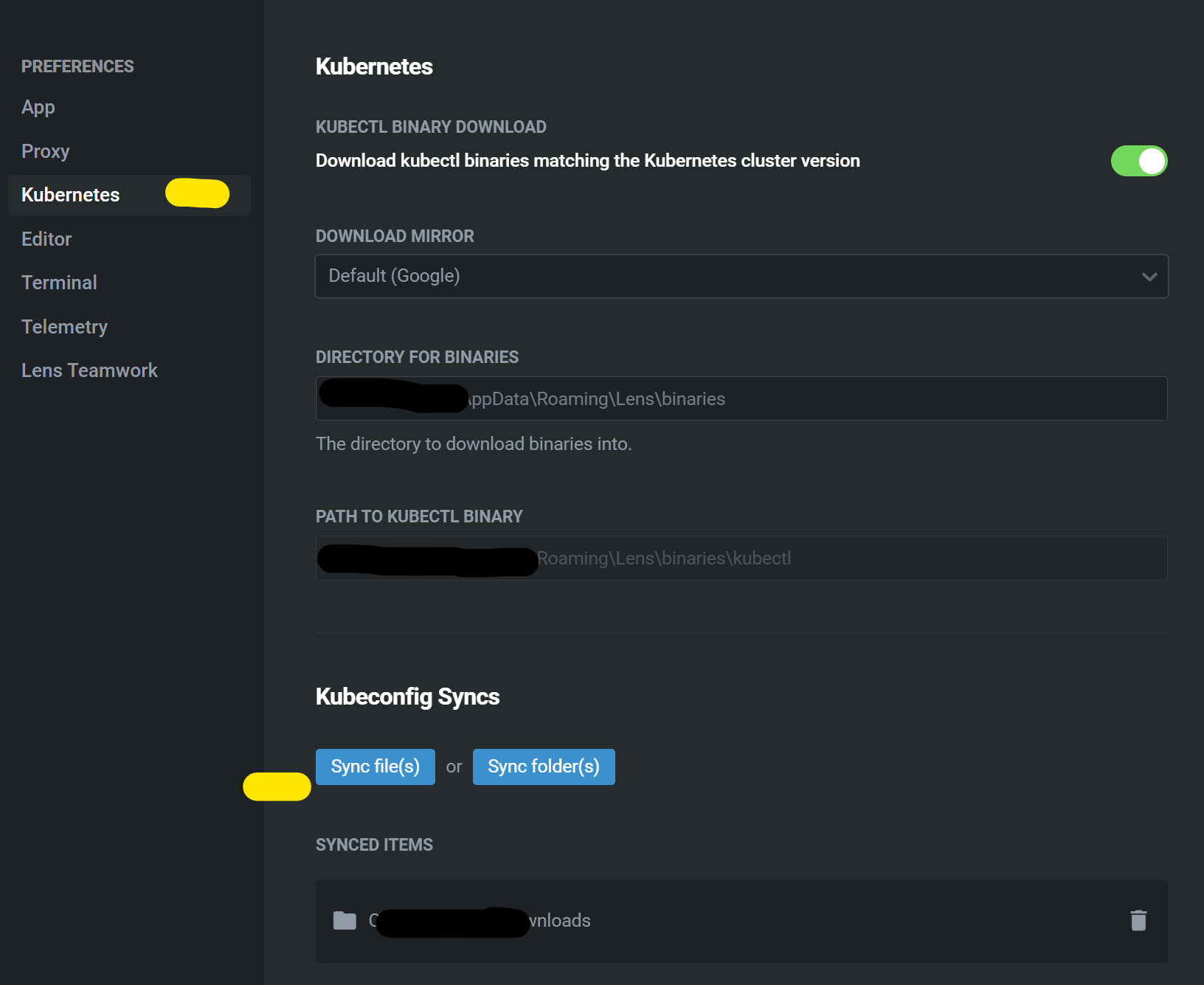
Task: Open the App preferences section
Action: click(x=38, y=108)
